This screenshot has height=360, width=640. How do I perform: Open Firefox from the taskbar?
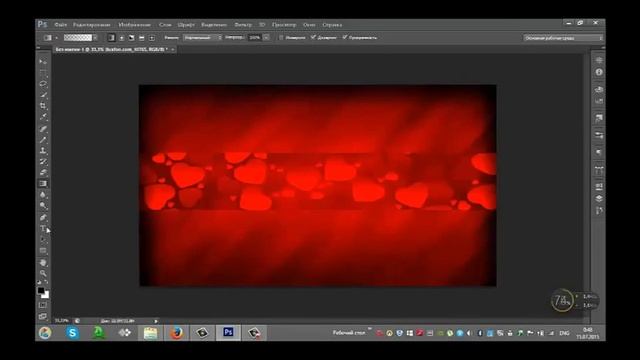click(176, 333)
